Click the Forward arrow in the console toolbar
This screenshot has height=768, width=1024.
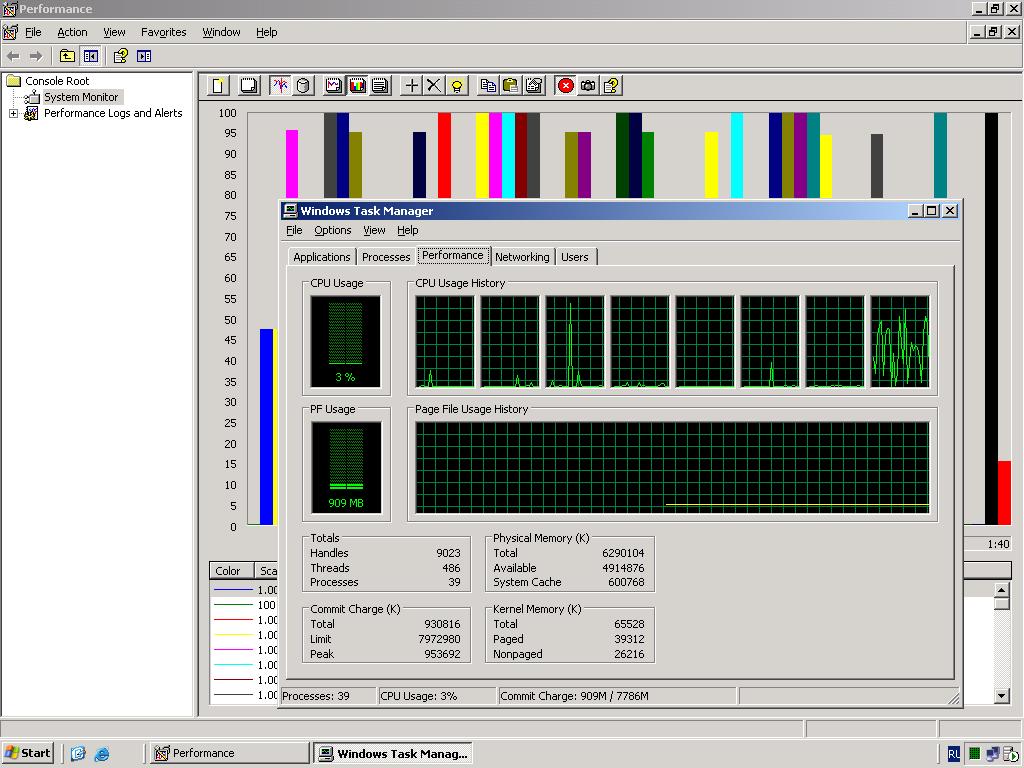click(36, 56)
